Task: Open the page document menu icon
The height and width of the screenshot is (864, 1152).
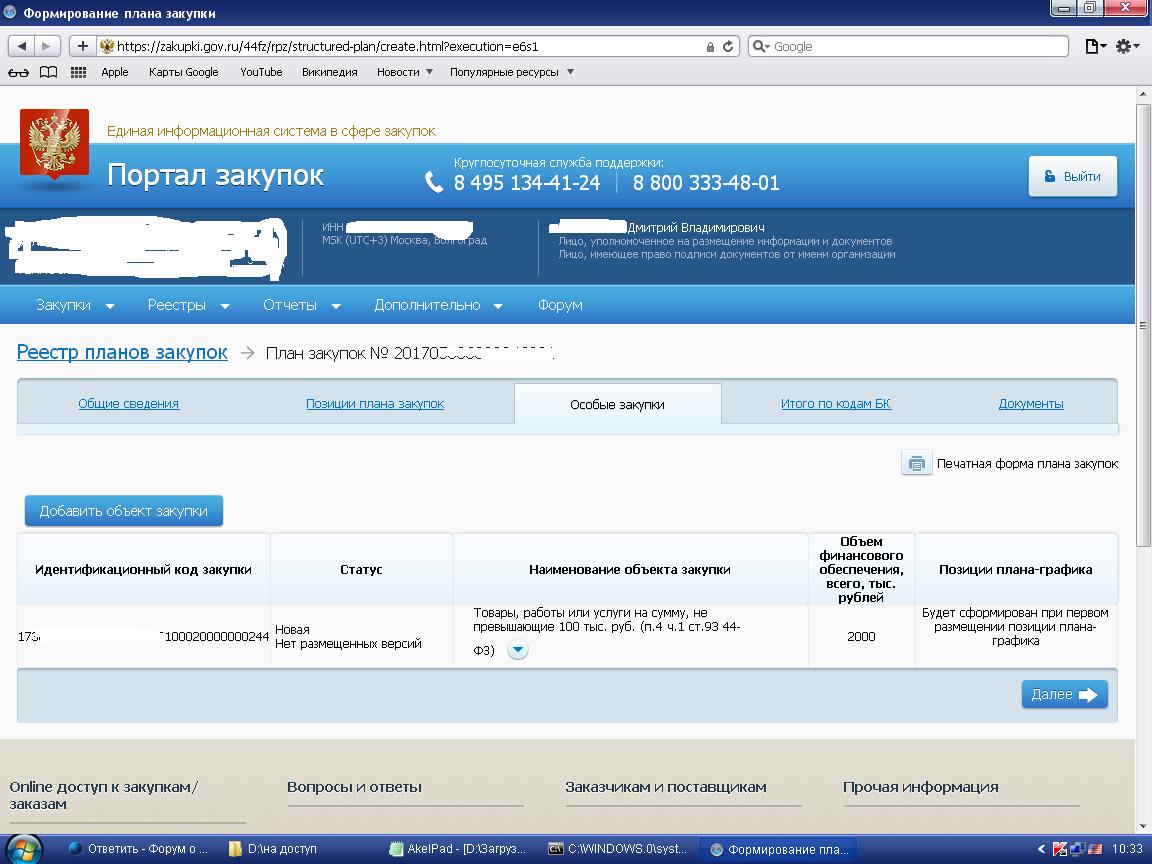Action: point(1096,46)
